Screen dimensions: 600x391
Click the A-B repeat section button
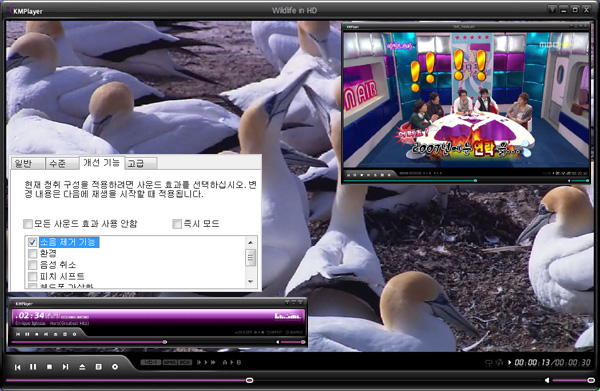(x=232, y=362)
